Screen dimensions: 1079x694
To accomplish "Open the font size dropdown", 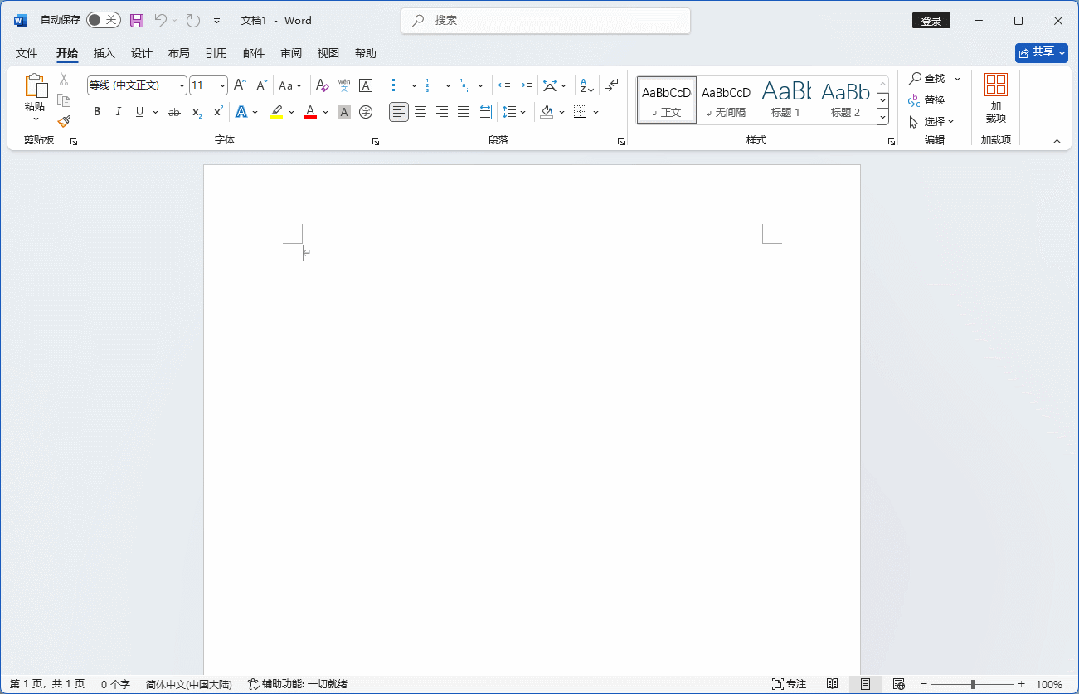I will 223,86.
